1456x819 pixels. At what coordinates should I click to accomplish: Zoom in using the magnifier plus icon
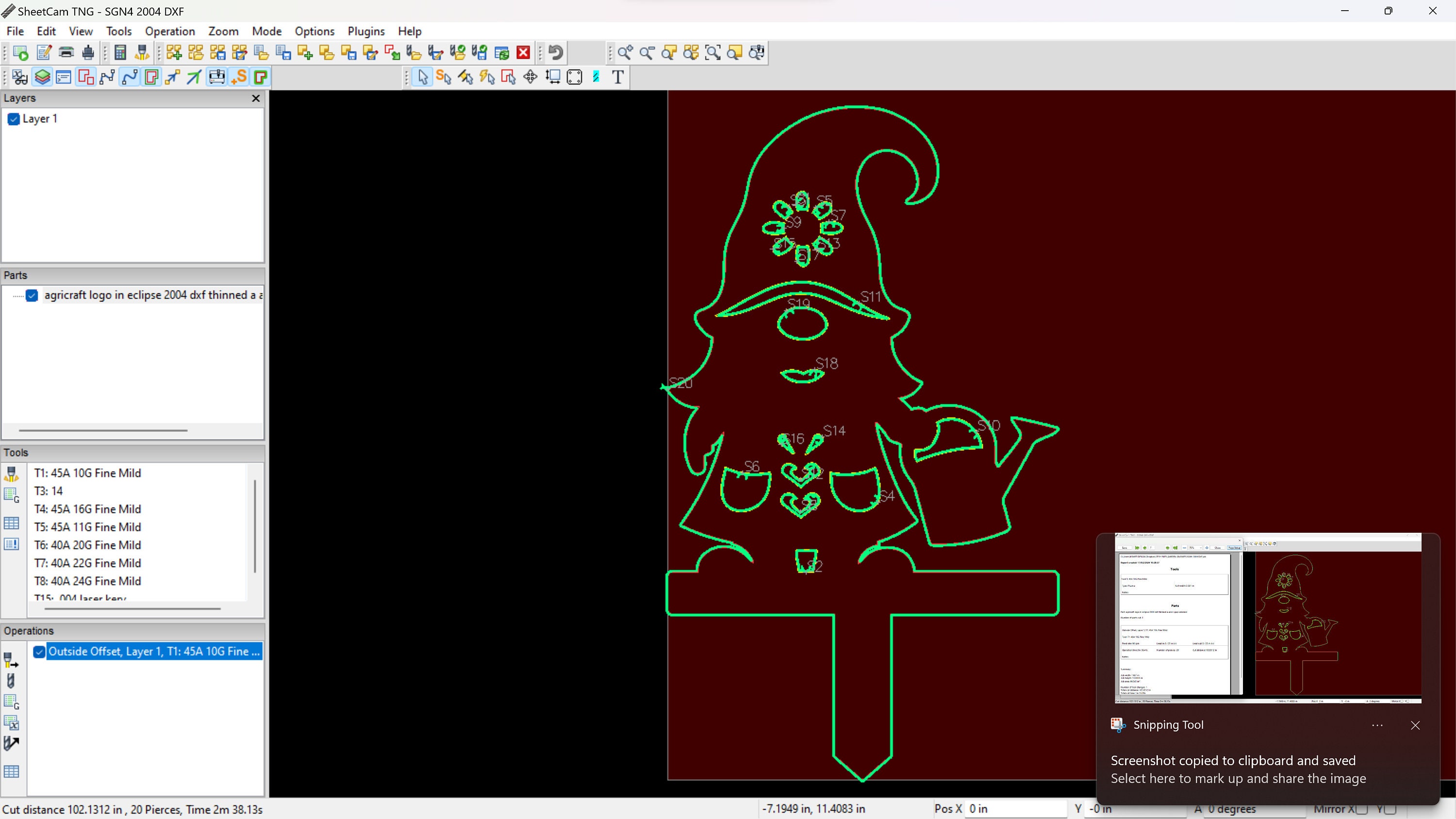click(x=625, y=52)
